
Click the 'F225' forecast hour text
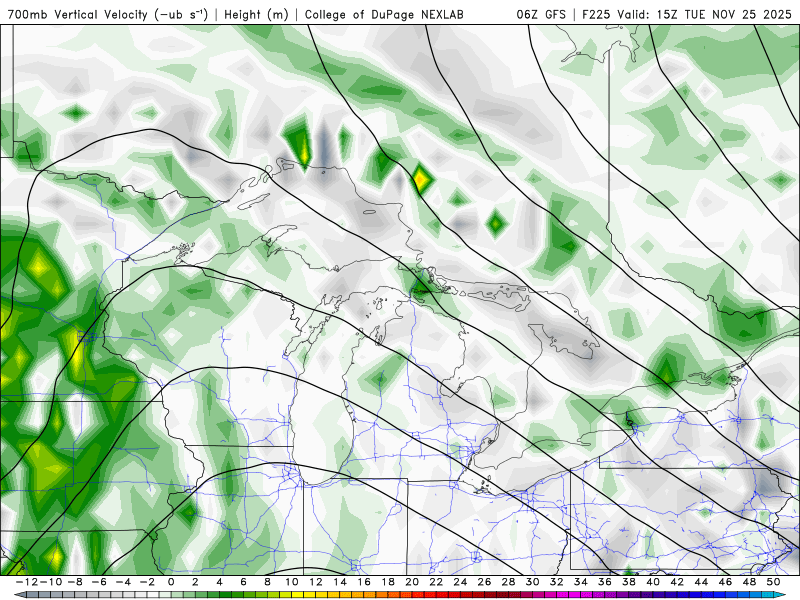[x=596, y=14]
